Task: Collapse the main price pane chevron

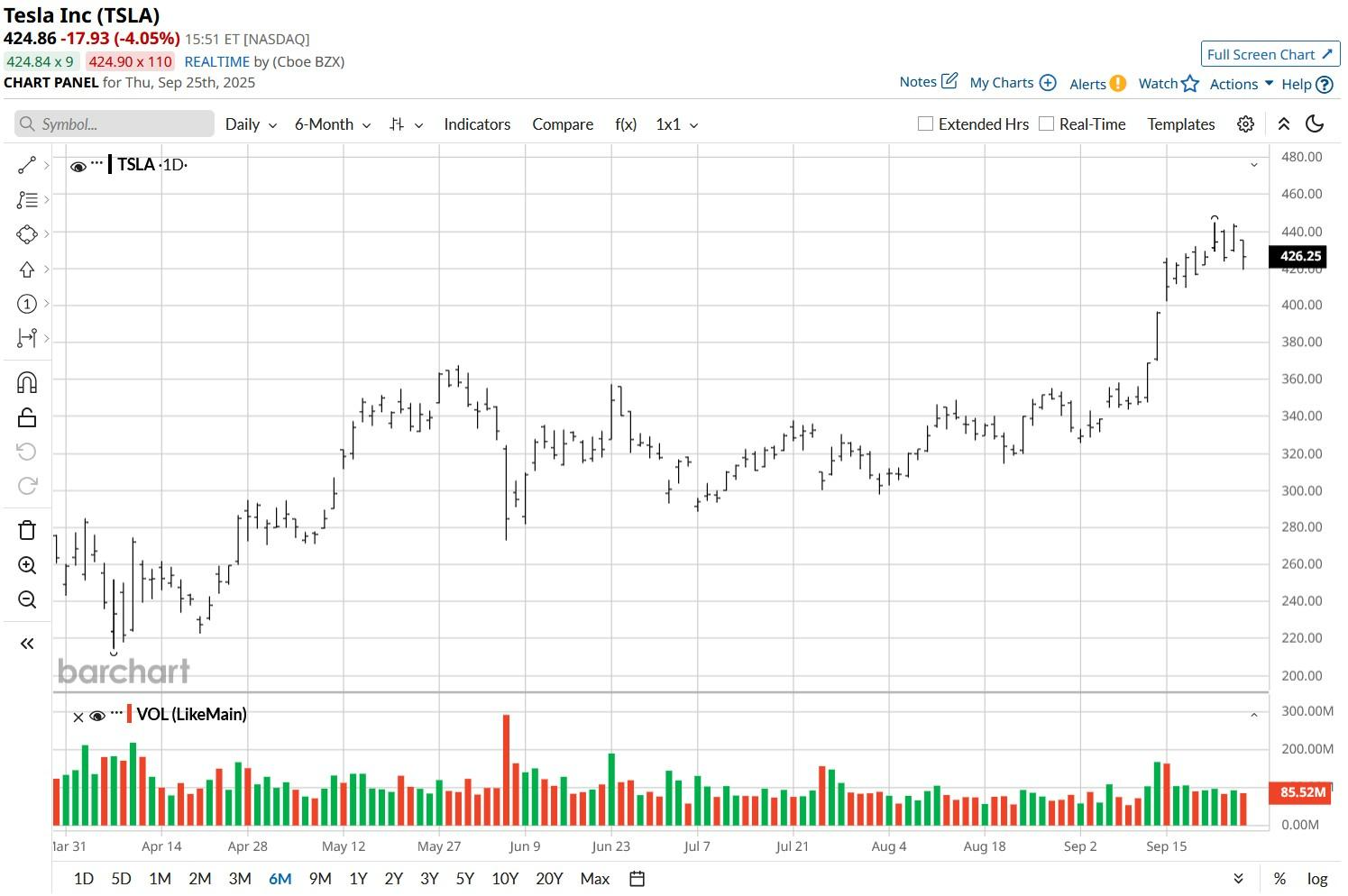Action: coord(1253,165)
